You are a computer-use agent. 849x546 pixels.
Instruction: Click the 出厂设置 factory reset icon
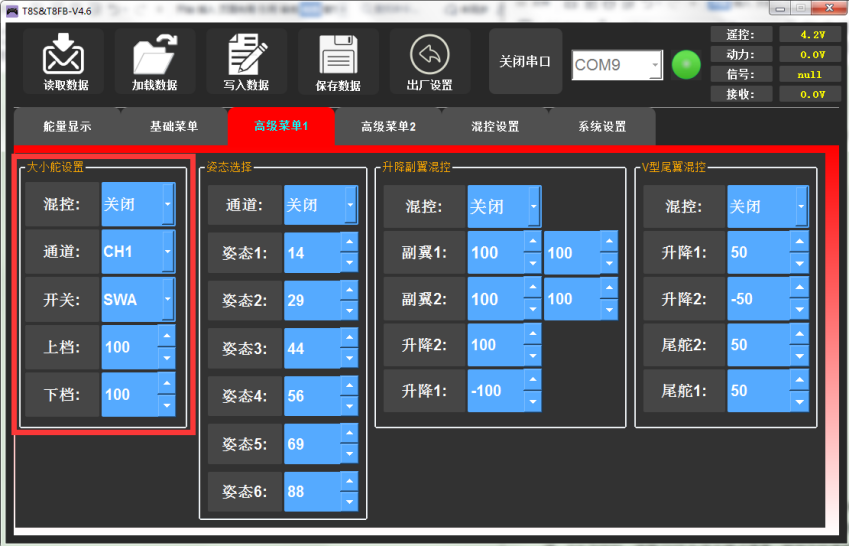[x=429, y=54]
